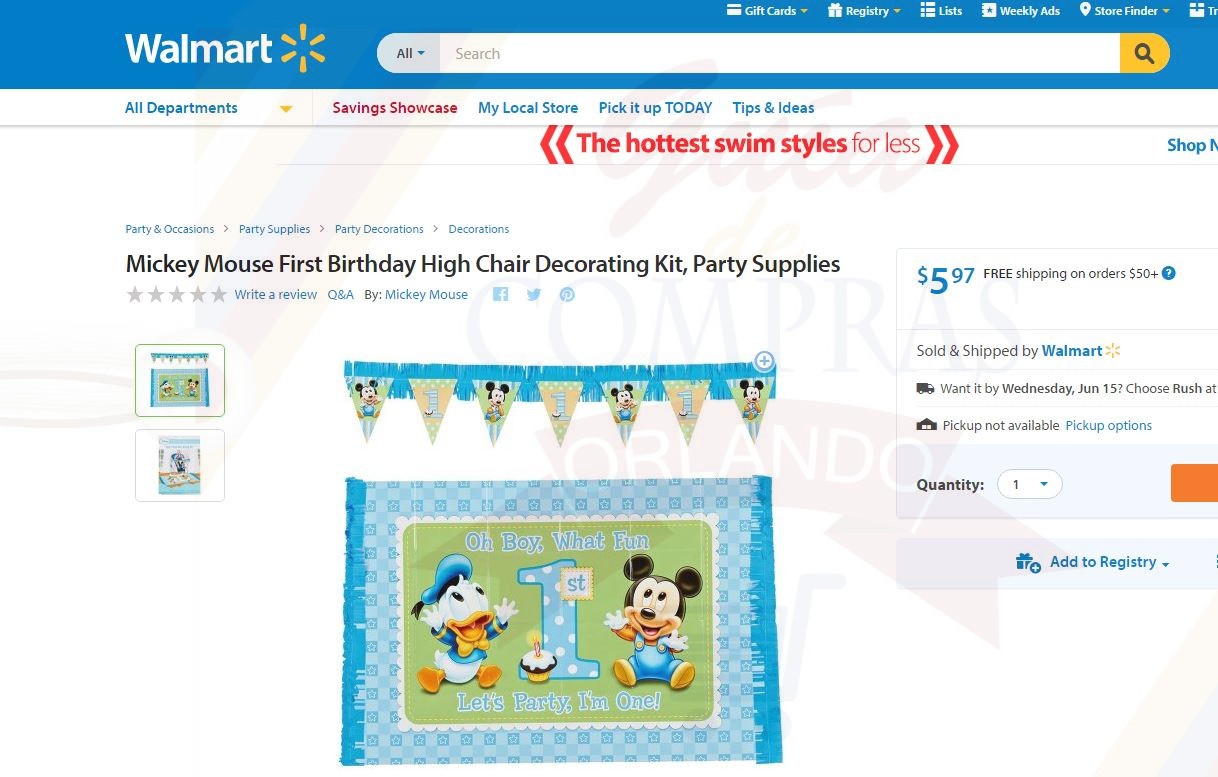Share product via Pinterest icon
The height and width of the screenshot is (777, 1218).
(567, 294)
